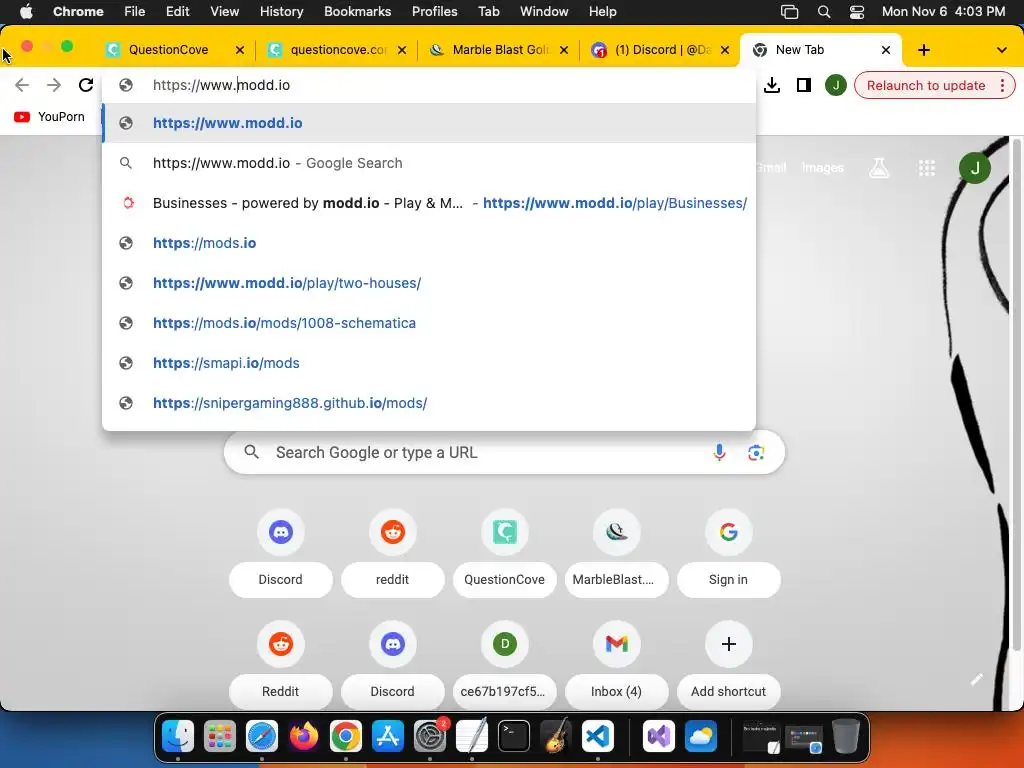Screen dimensions: 1024x768
Task: Open the File menu
Action: click(x=135, y=11)
